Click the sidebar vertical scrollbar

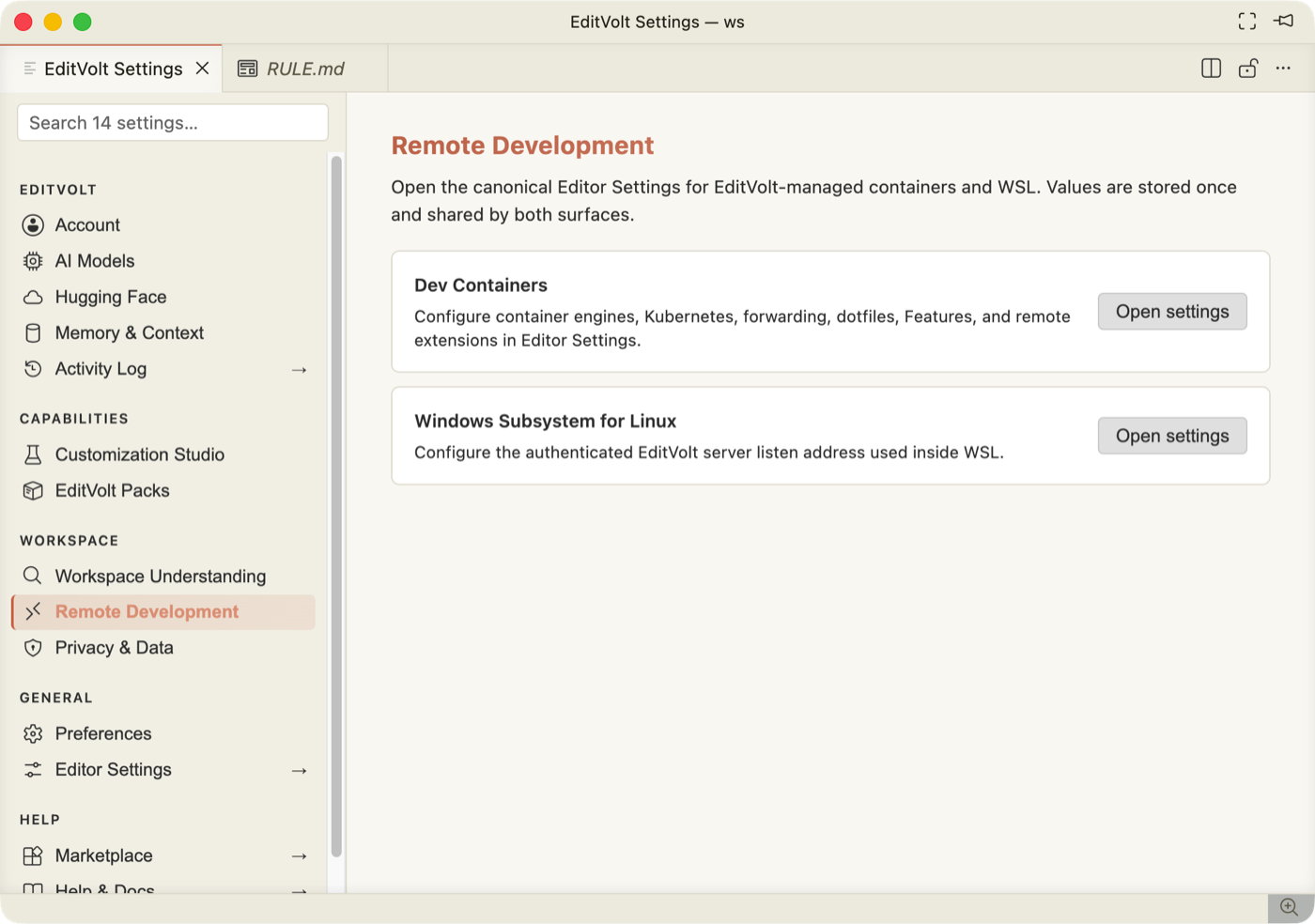point(336,507)
